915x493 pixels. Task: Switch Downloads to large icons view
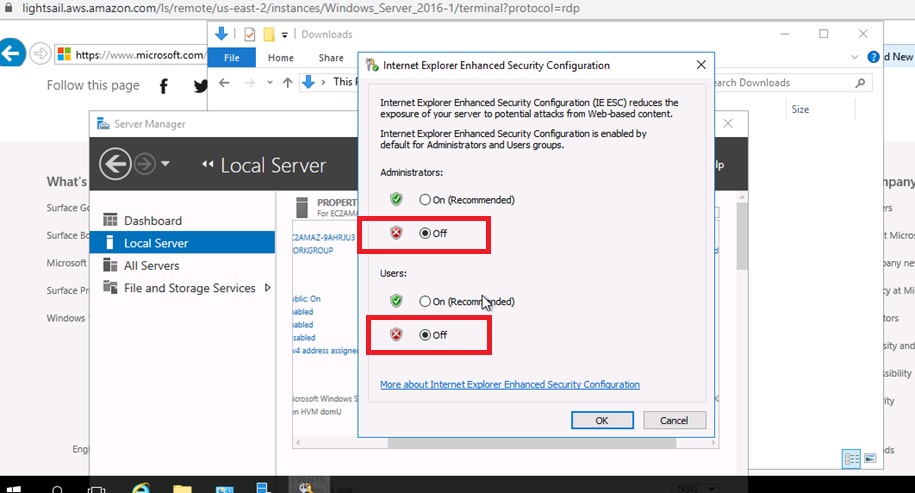(869, 459)
